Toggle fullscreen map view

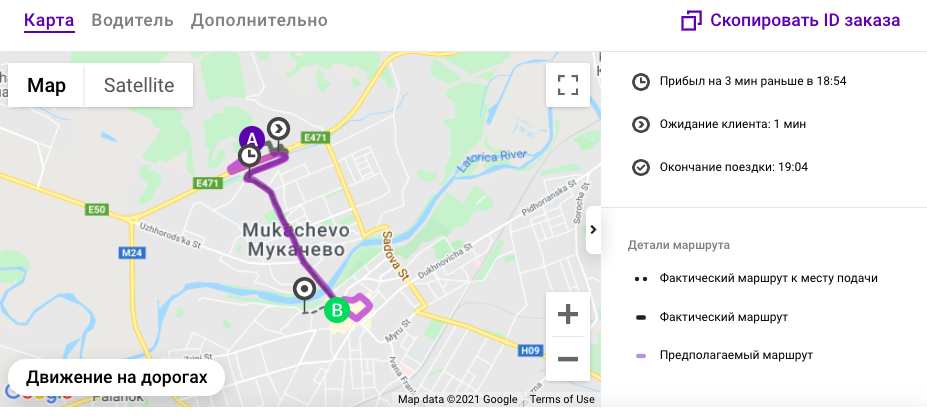point(568,84)
